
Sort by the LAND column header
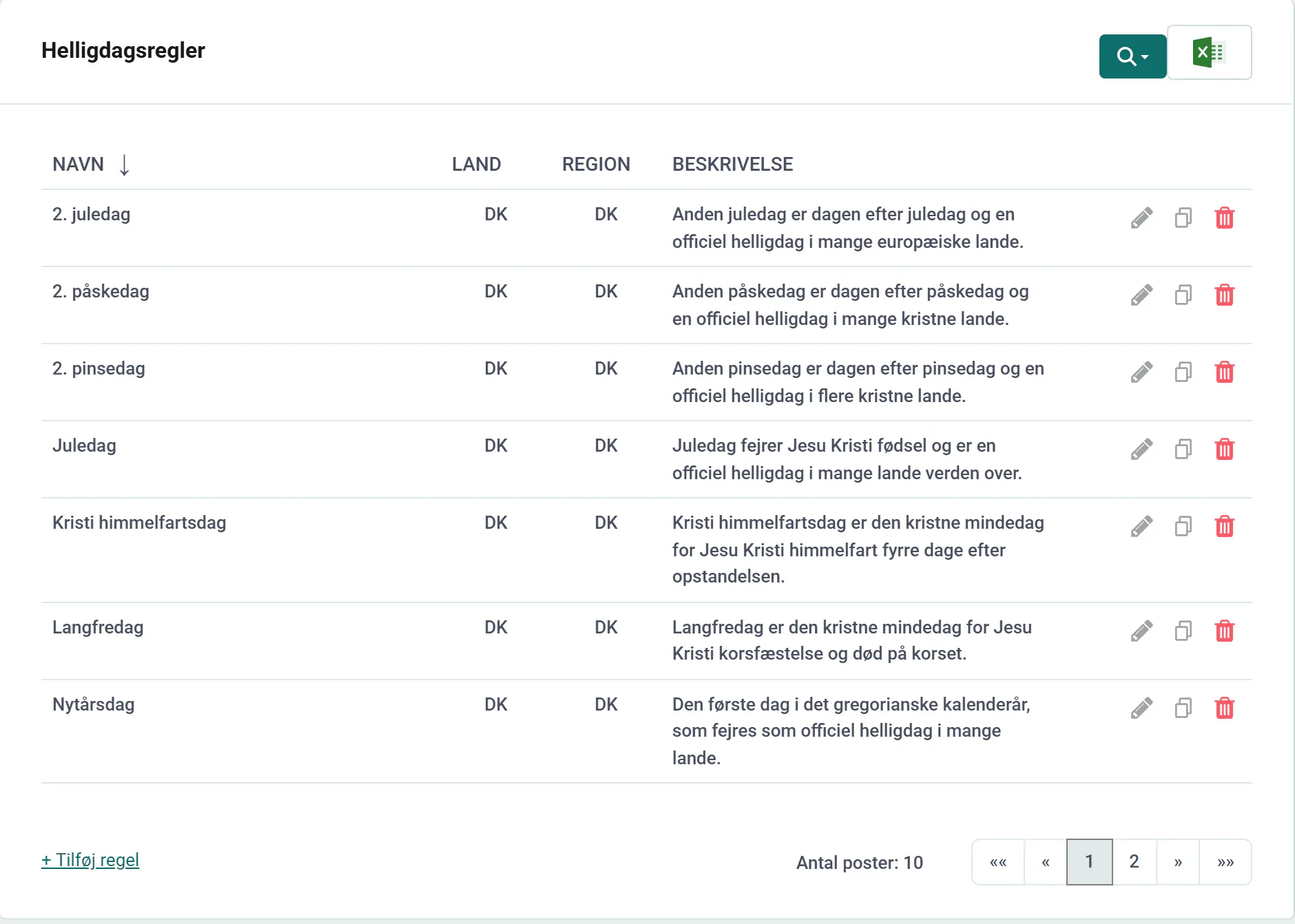pos(476,165)
